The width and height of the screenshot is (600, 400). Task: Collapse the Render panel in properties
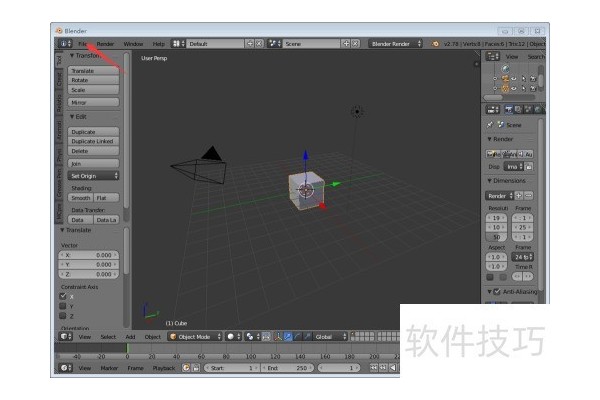click(x=500, y=139)
